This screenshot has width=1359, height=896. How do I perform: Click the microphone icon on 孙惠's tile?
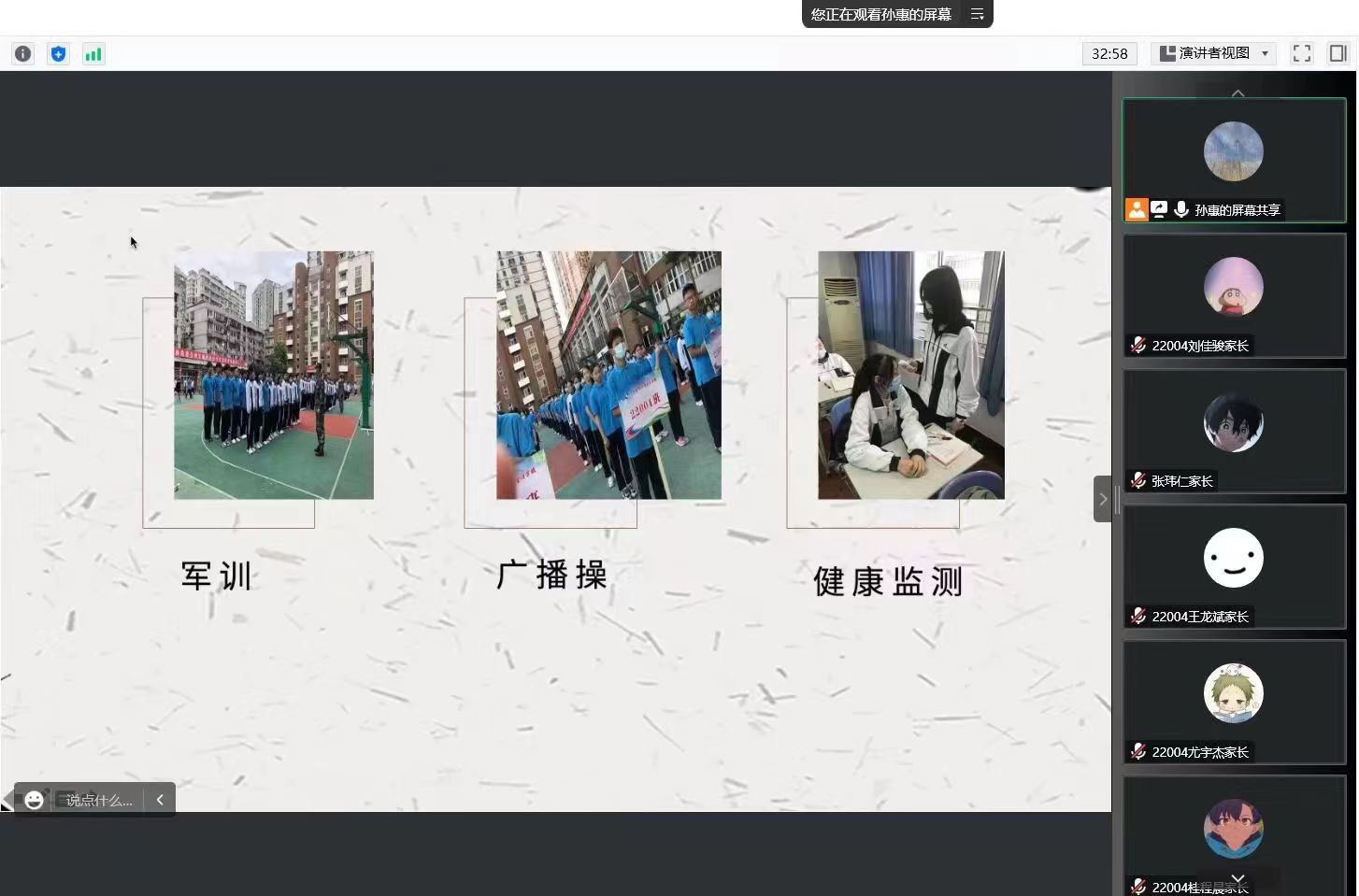pos(1181,209)
